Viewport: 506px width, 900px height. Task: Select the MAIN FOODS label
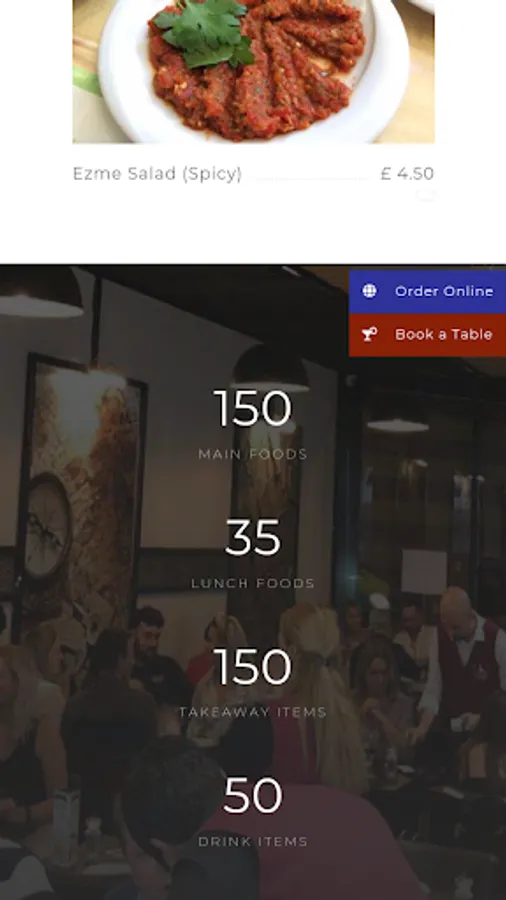coord(253,454)
